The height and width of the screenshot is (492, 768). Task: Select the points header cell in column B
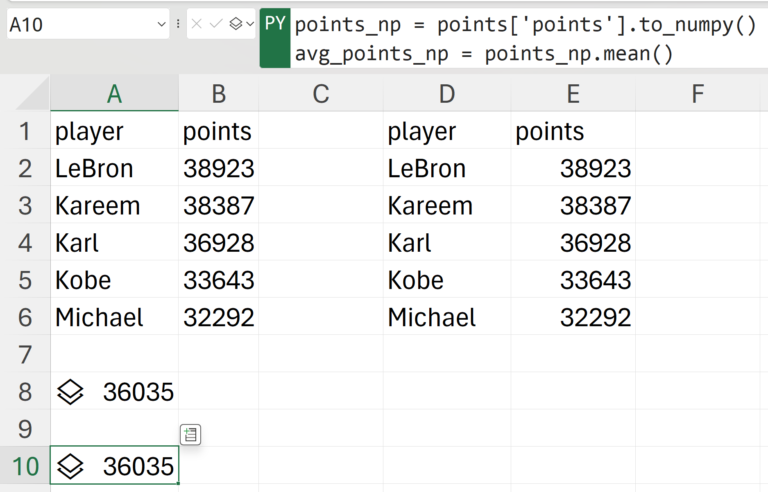(218, 132)
